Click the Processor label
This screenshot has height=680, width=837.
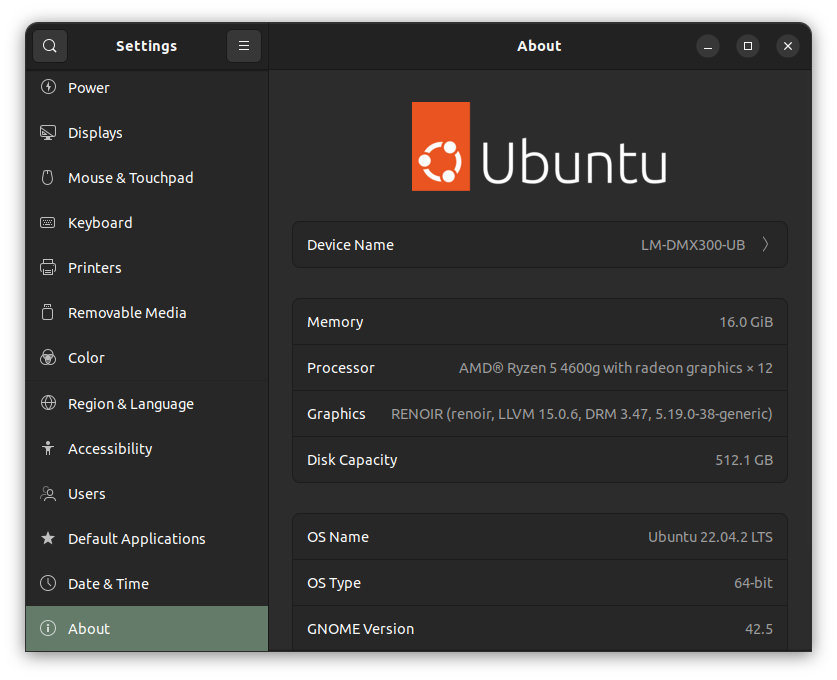tap(341, 368)
